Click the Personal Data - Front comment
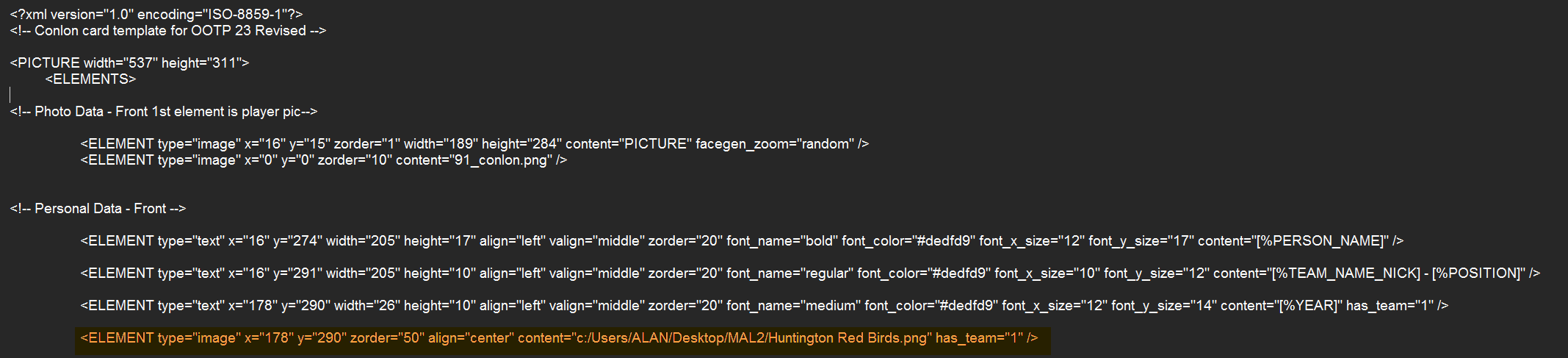The height and width of the screenshot is (358, 1568). coord(98,209)
